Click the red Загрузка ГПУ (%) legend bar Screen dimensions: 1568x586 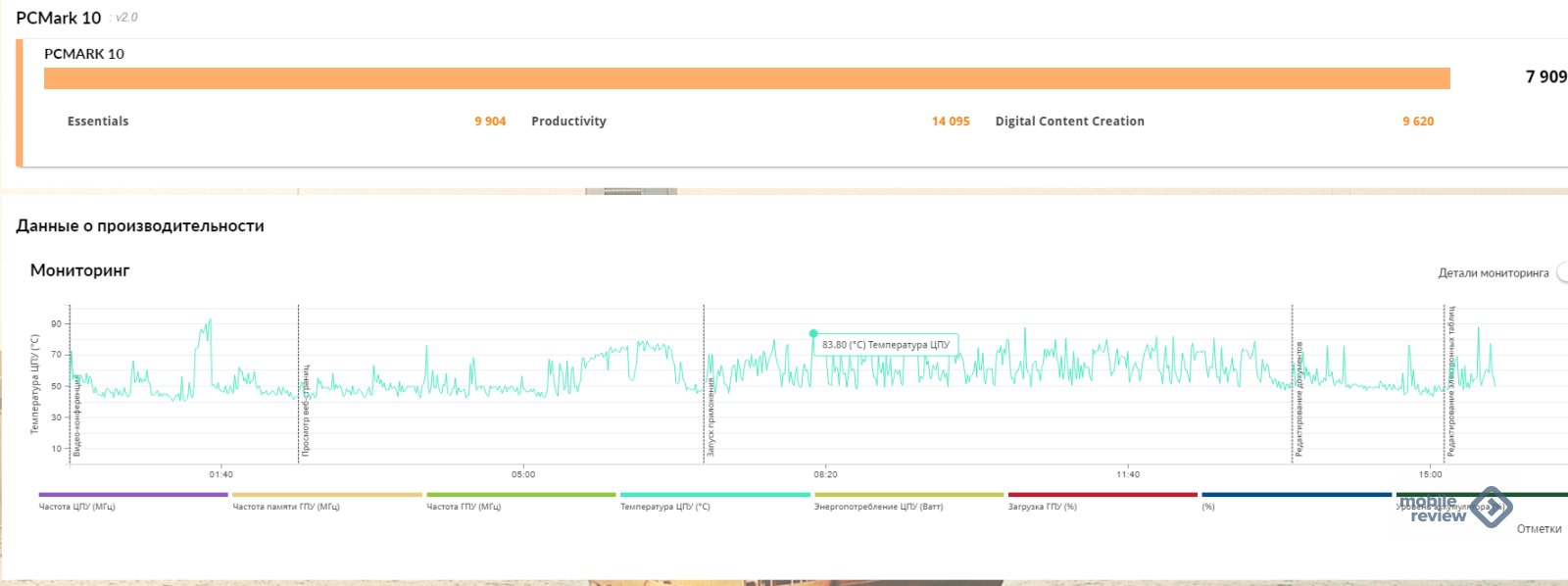(x=1102, y=495)
